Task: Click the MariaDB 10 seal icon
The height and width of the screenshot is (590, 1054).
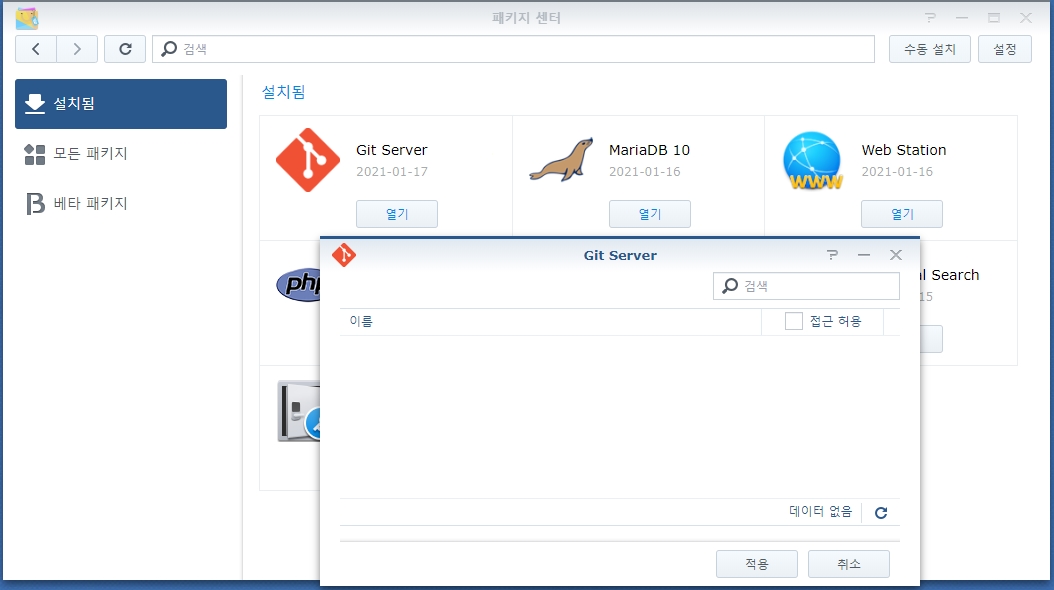Action: (x=561, y=160)
